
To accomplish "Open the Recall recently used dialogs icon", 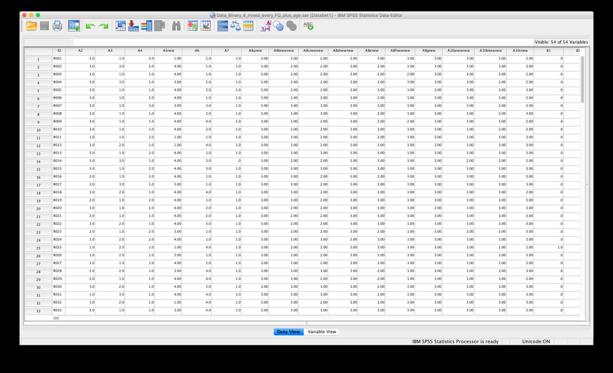I will click(74, 26).
